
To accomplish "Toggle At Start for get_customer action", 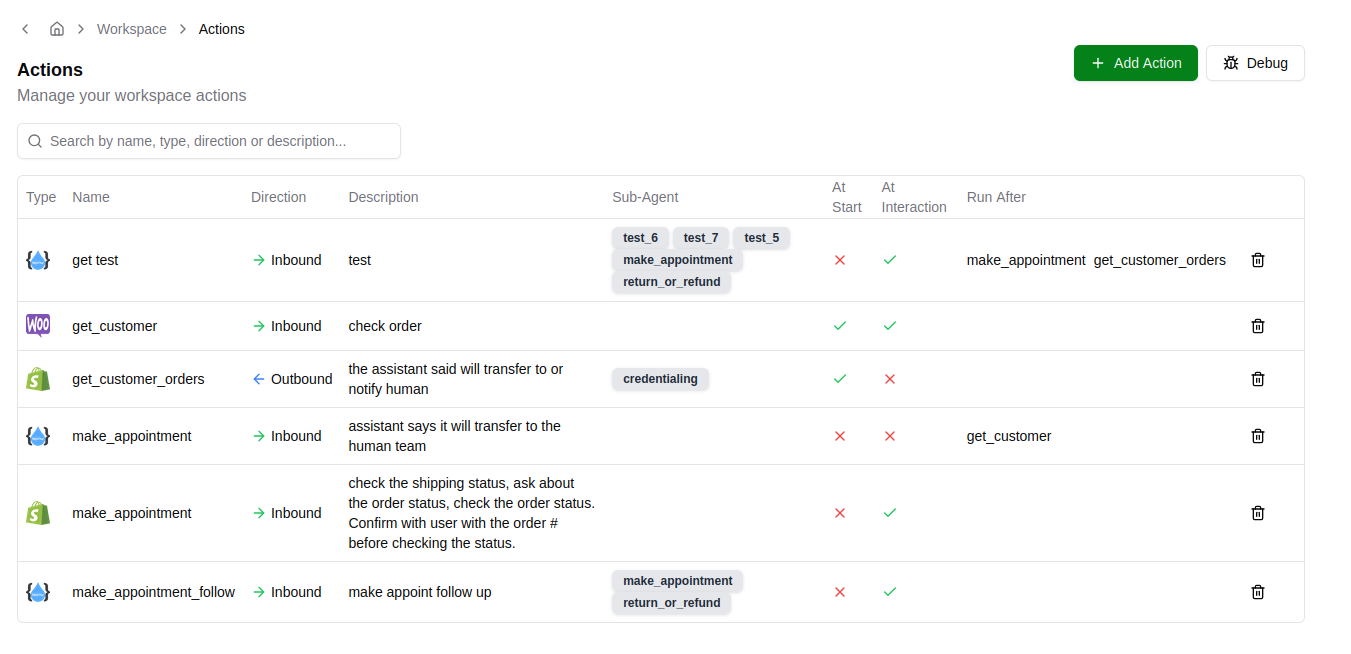I will (x=840, y=326).
